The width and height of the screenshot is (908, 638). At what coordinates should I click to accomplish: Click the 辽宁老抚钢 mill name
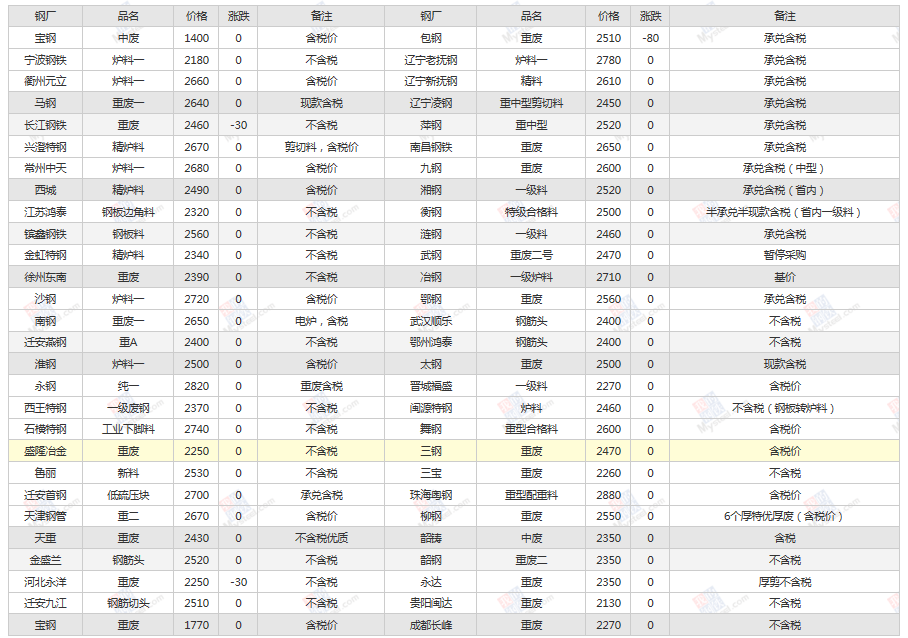tap(431, 60)
